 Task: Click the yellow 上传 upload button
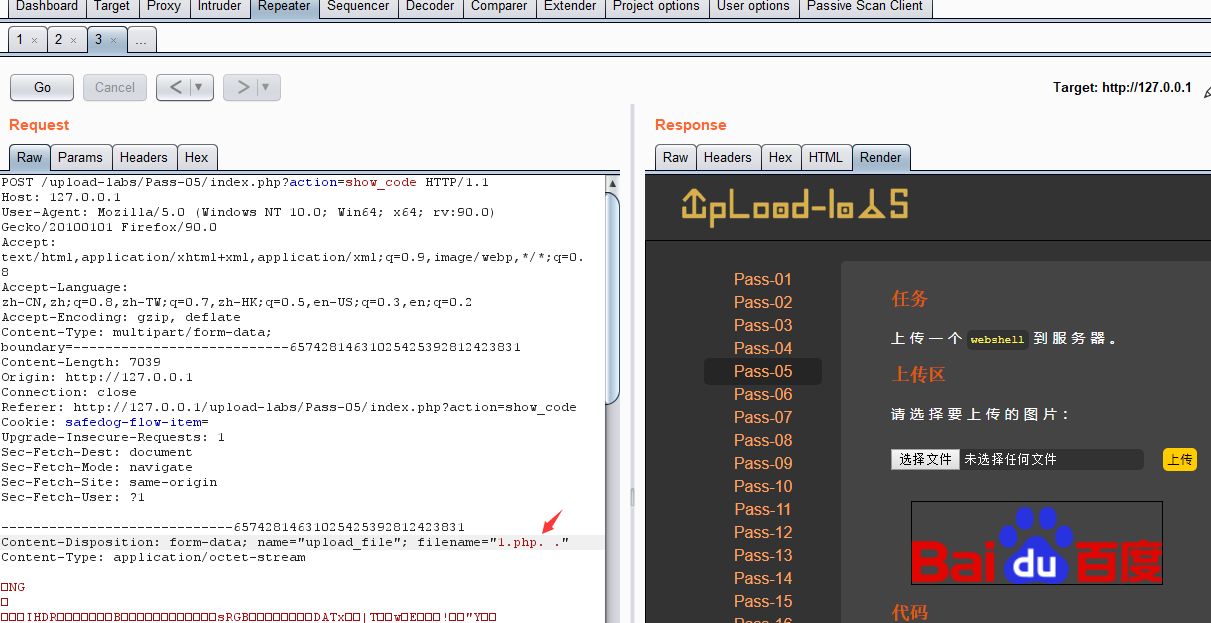point(1180,459)
